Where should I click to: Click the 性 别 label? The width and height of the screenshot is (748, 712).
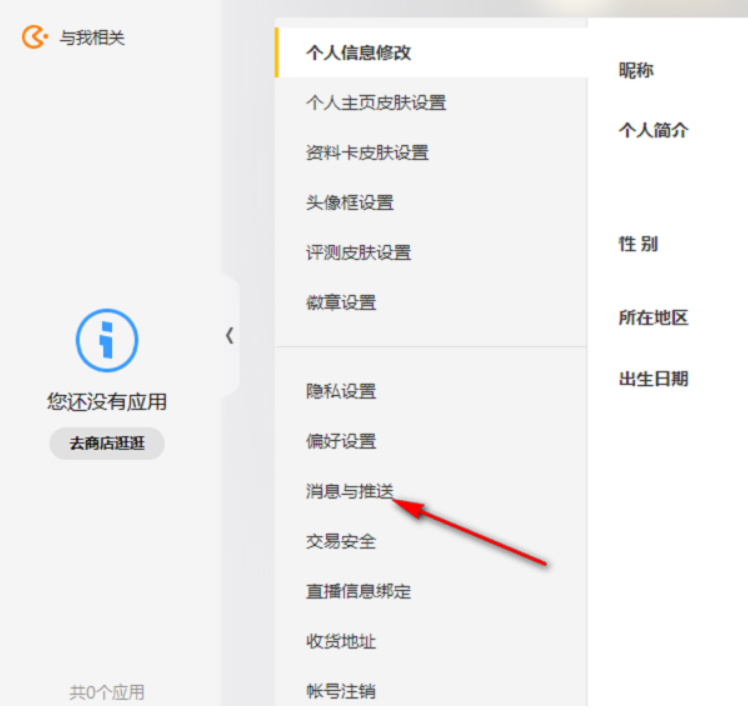[638, 244]
